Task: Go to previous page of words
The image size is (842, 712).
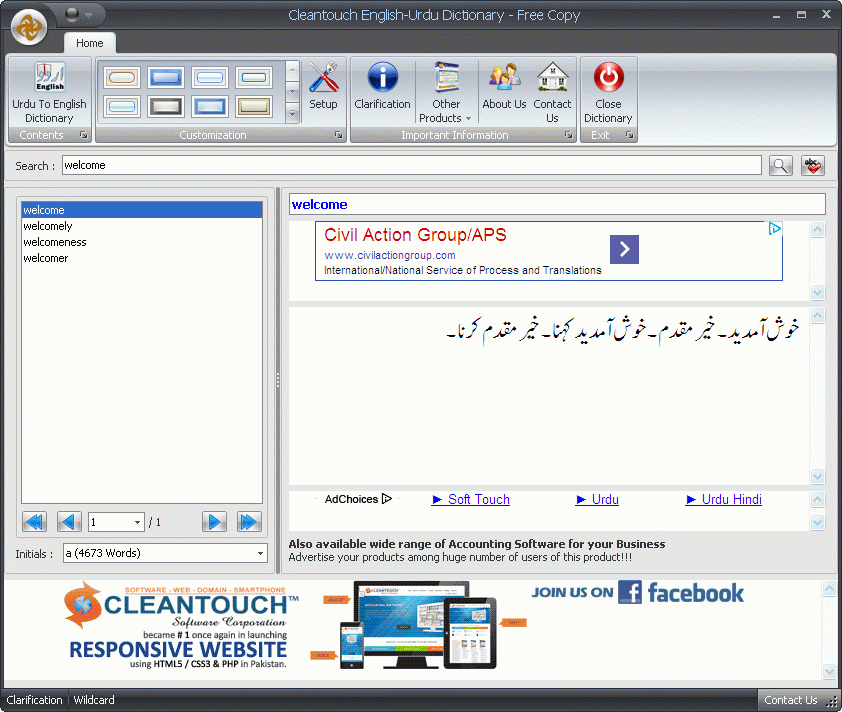Action: pos(69,521)
